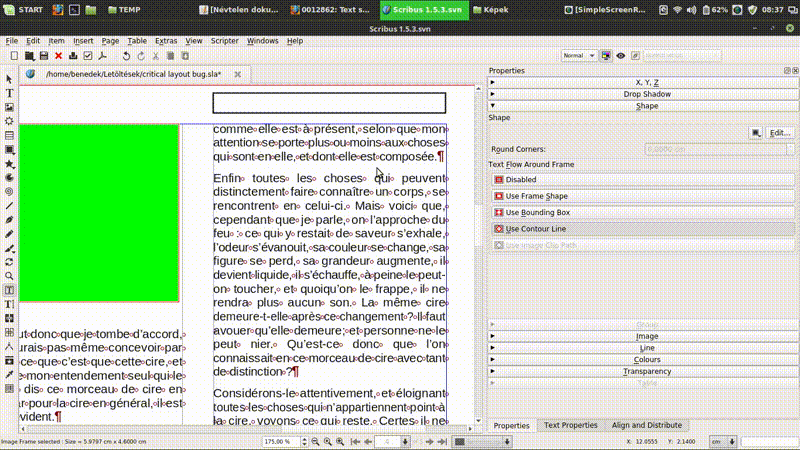Switch to Text Properties tab

571,425
